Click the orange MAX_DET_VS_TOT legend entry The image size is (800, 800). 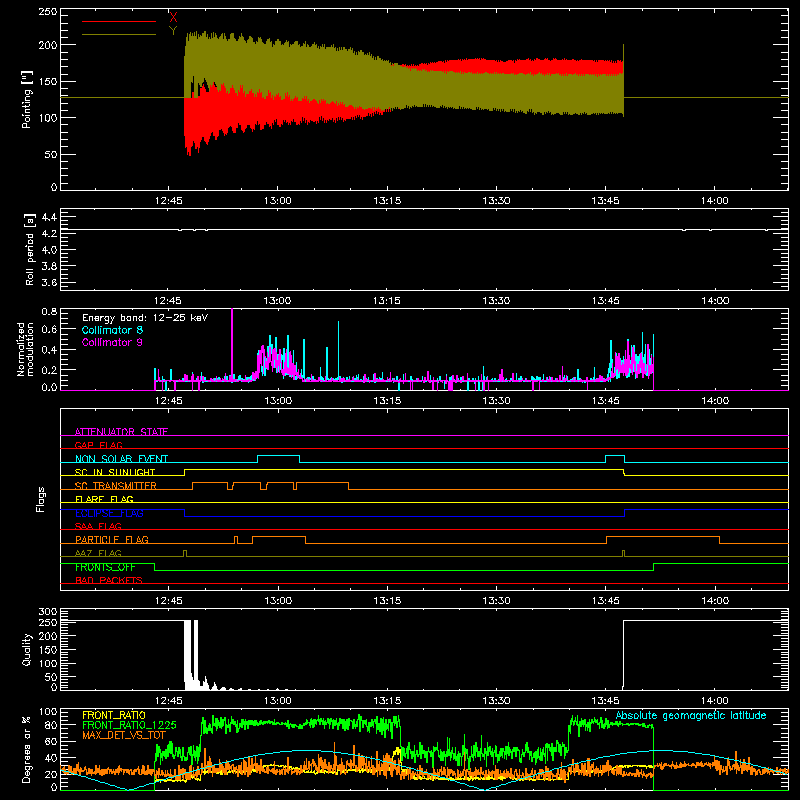pos(124,735)
